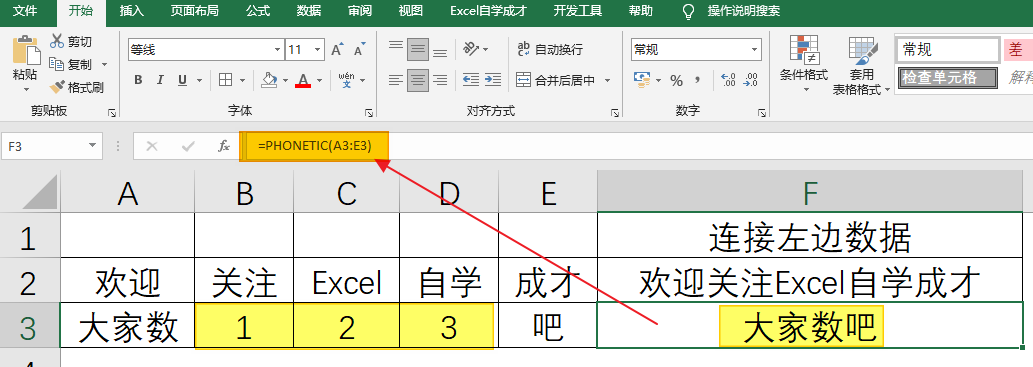Open Merge & Center dropdown arrow
1033x367 pixels.
click(607, 80)
